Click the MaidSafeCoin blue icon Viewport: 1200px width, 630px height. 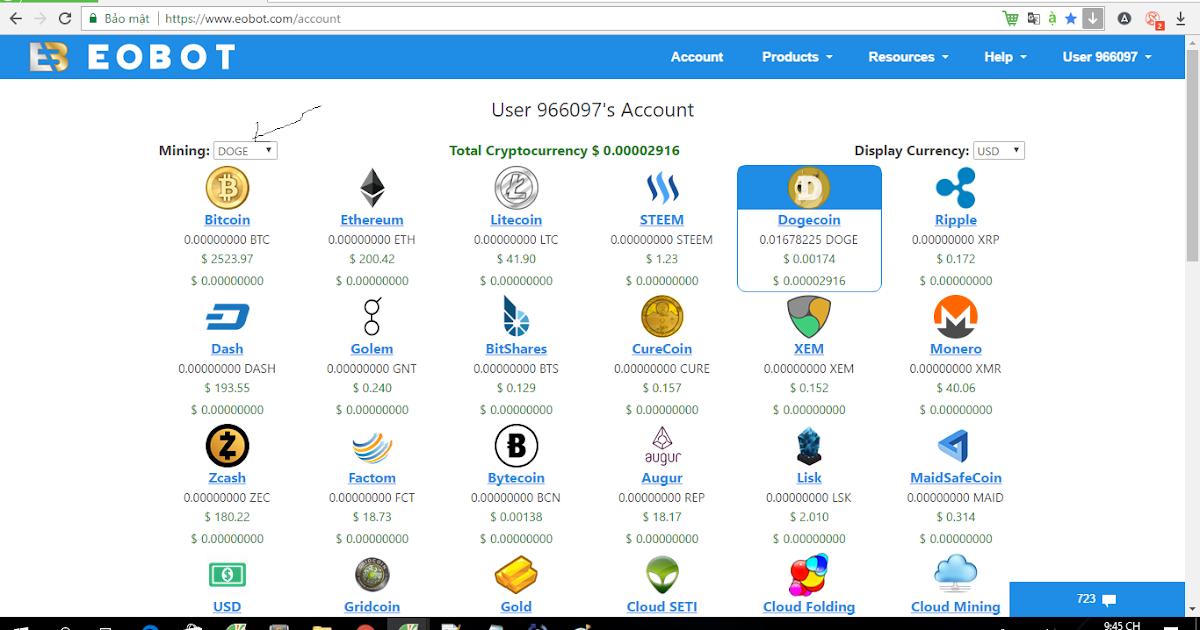tap(955, 446)
